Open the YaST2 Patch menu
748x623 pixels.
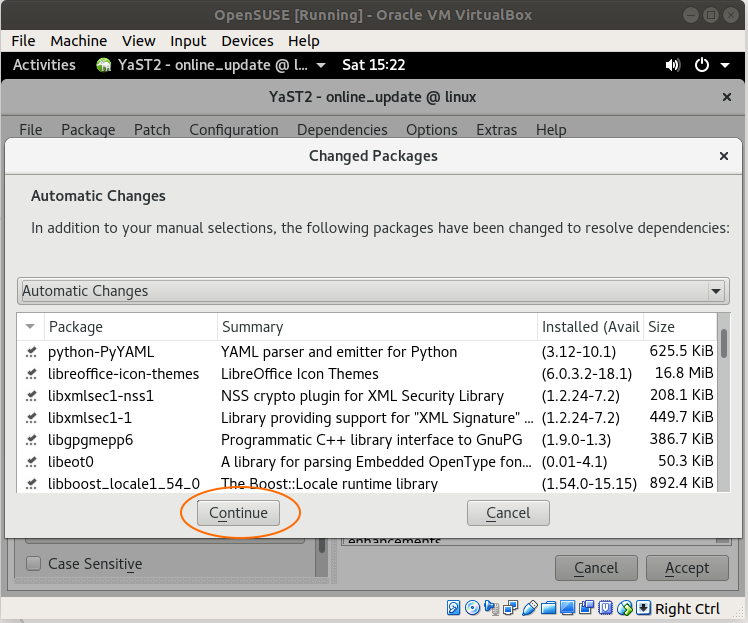tap(152, 130)
